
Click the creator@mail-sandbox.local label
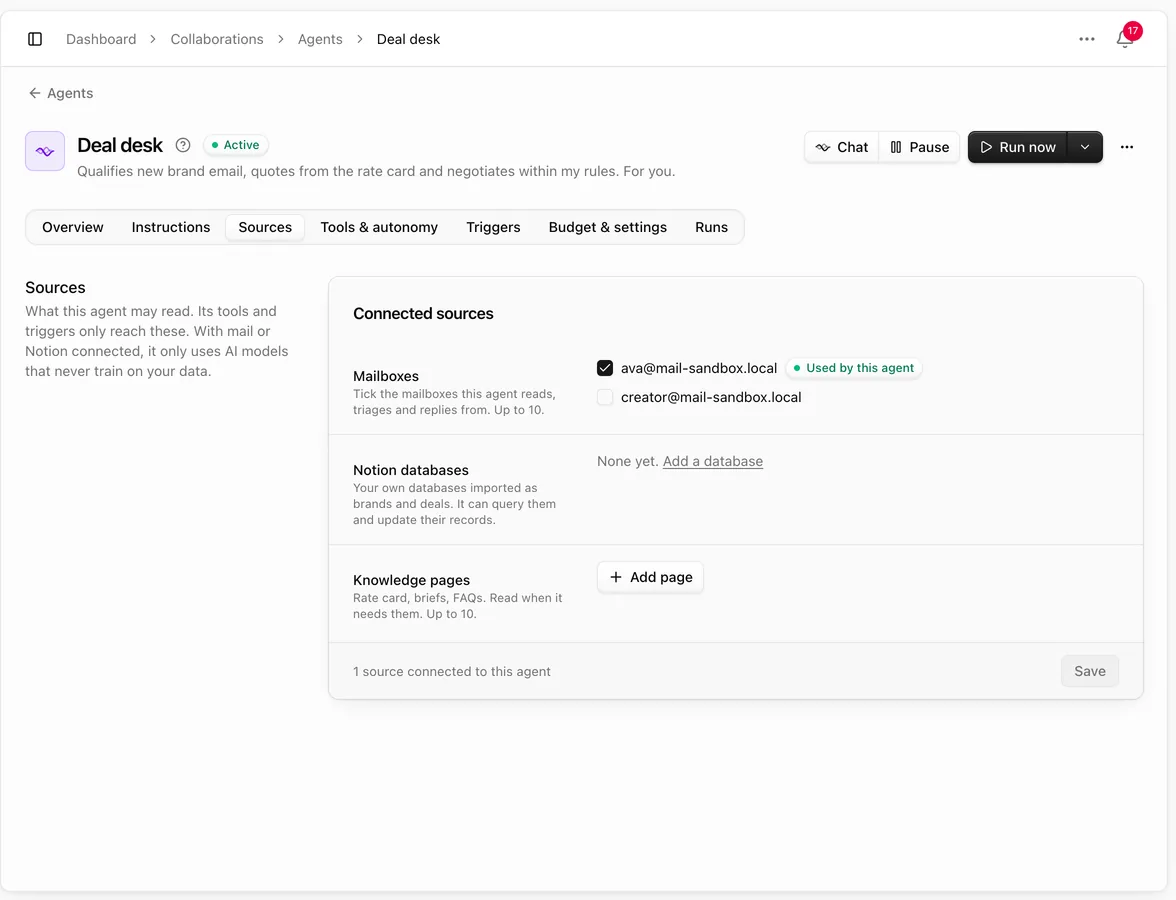click(711, 398)
